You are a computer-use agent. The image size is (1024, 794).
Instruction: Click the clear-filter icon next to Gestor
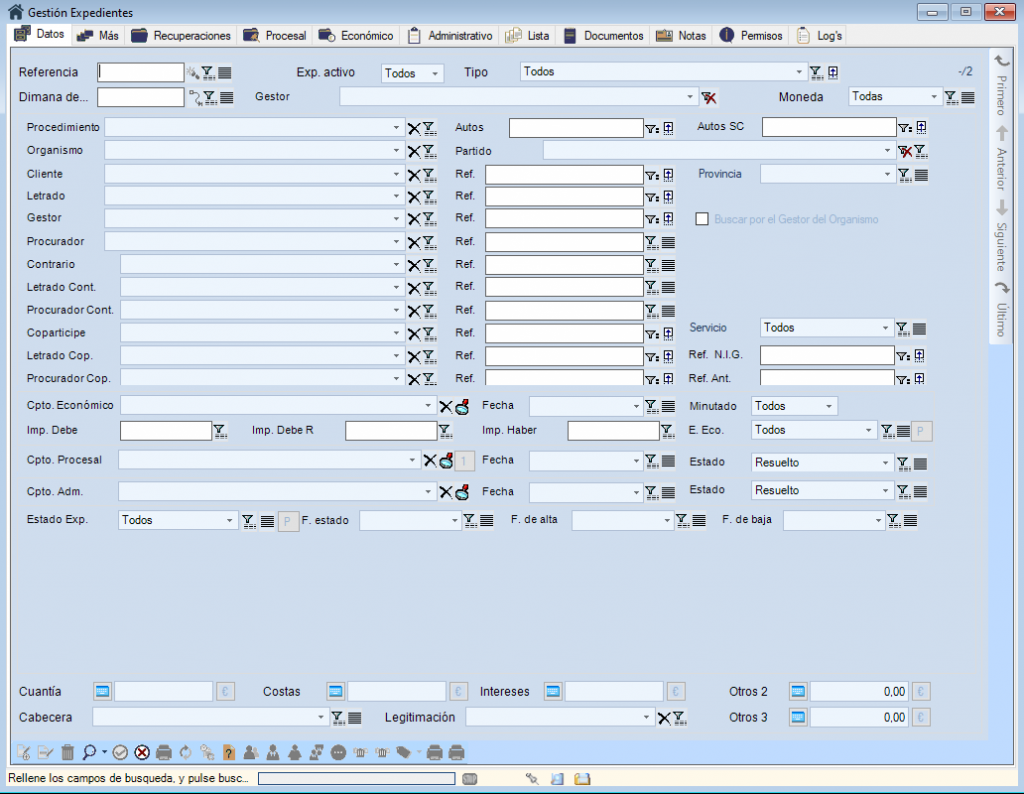pos(709,97)
